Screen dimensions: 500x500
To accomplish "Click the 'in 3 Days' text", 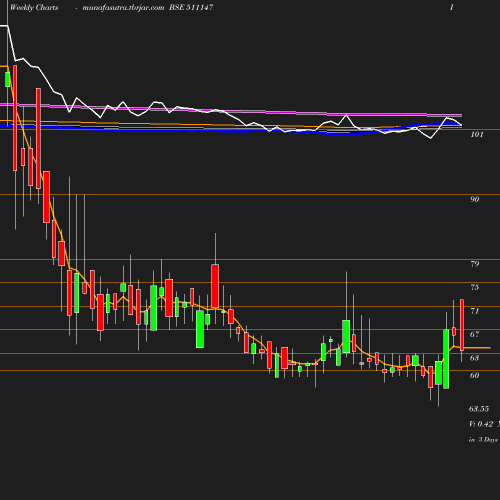I will click(483, 440).
